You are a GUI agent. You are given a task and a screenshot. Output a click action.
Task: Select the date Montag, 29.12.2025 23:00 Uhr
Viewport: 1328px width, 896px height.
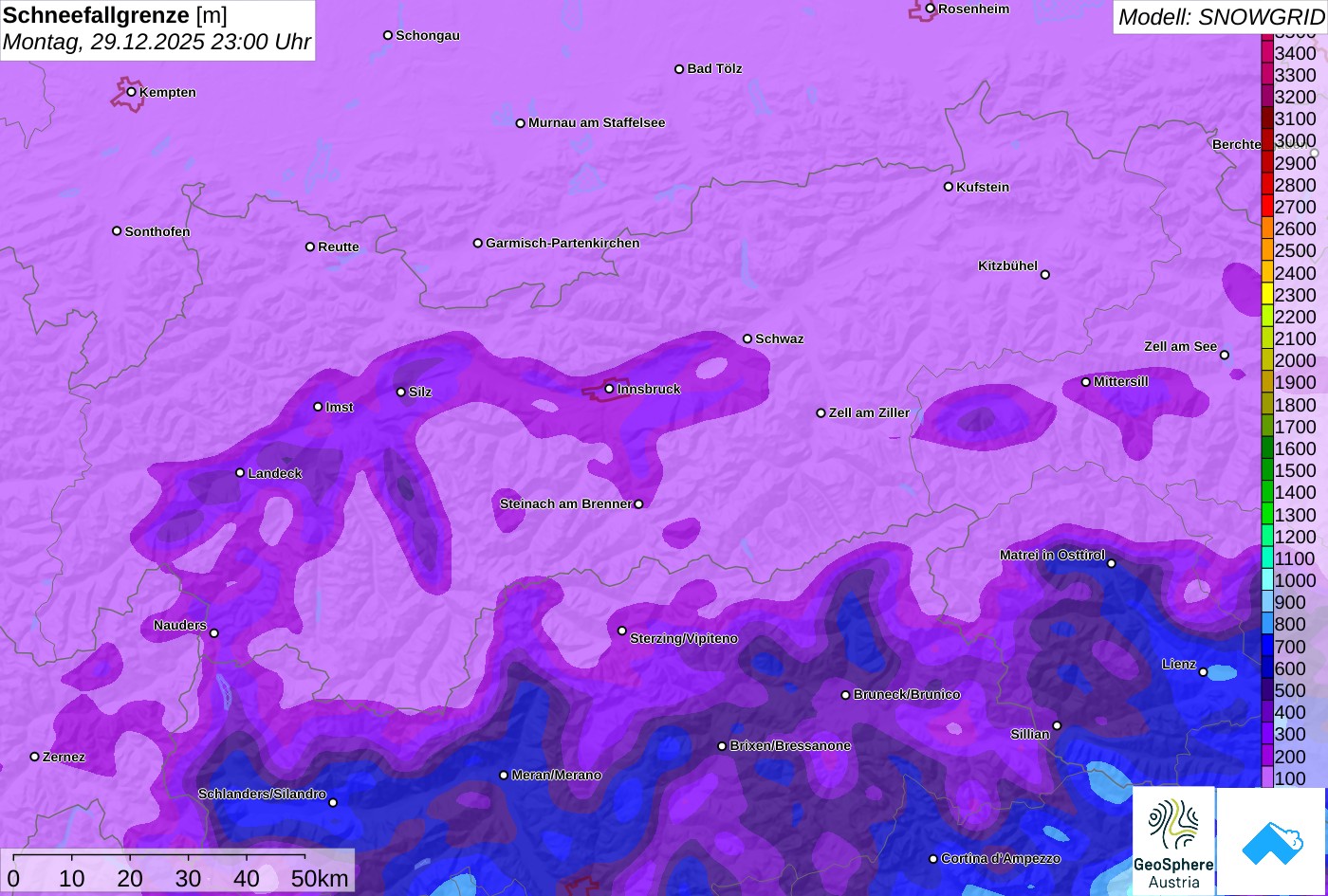pyautogui.click(x=157, y=43)
